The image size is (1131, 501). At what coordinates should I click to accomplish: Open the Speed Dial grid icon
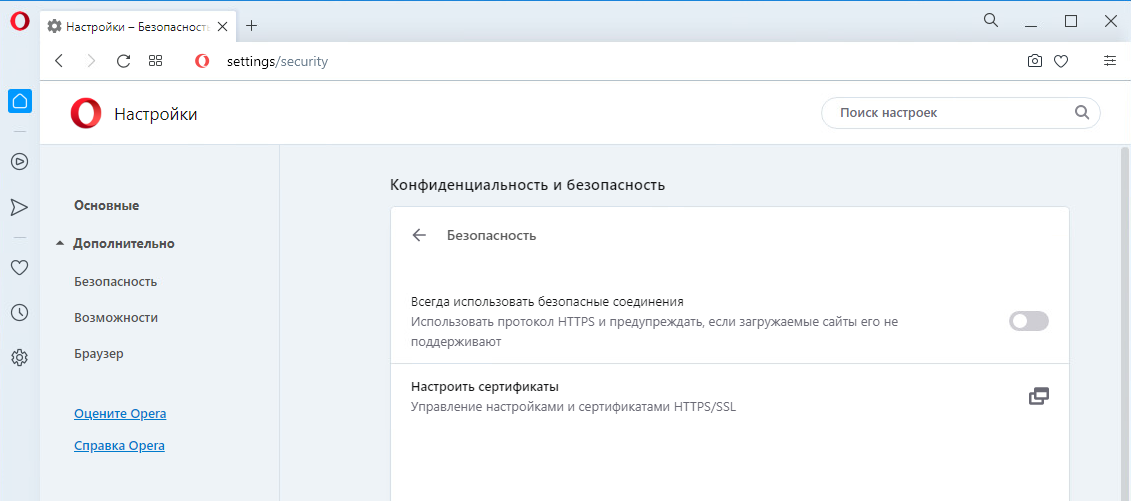click(155, 61)
